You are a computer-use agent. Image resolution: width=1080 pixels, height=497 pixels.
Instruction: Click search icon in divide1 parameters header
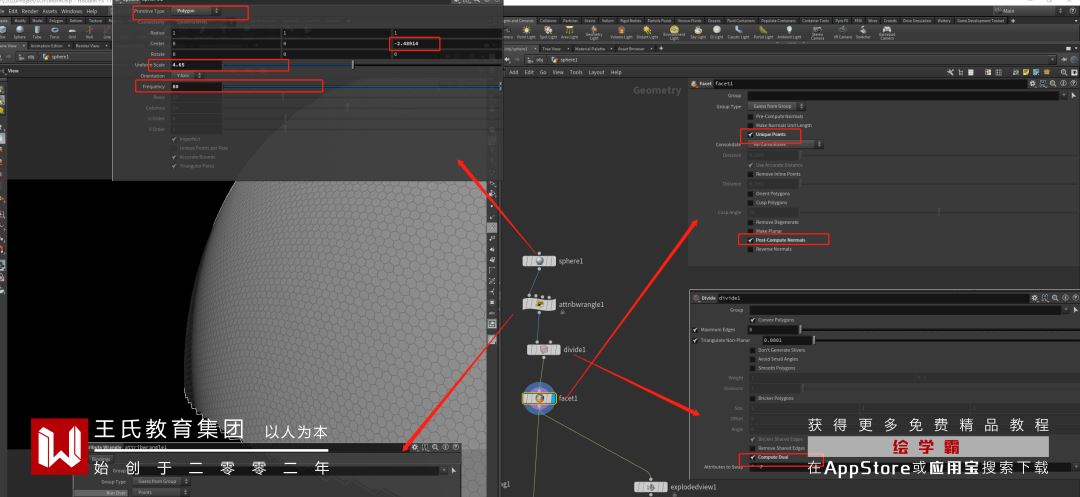1055,298
